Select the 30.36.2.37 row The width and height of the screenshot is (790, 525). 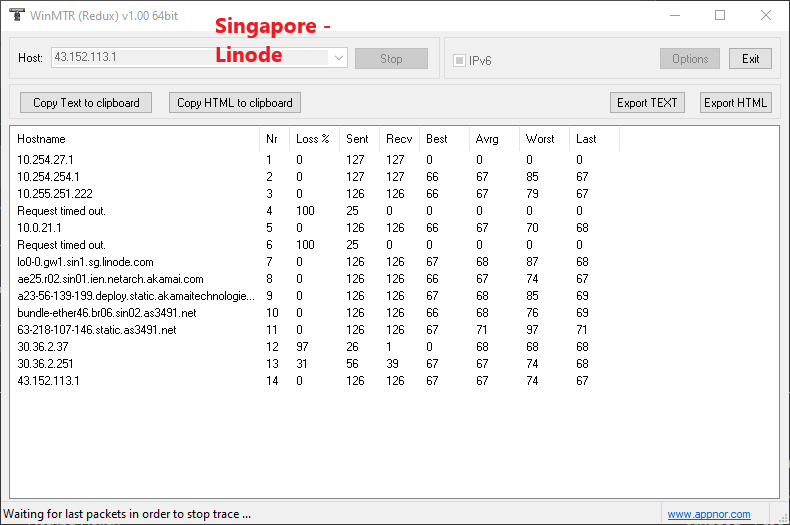[x=315, y=347]
